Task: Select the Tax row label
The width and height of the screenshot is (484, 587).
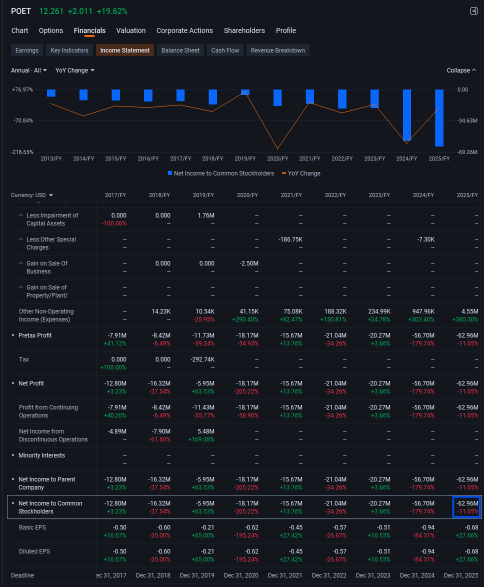Action: pyautogui.click(x=24, y=359)
